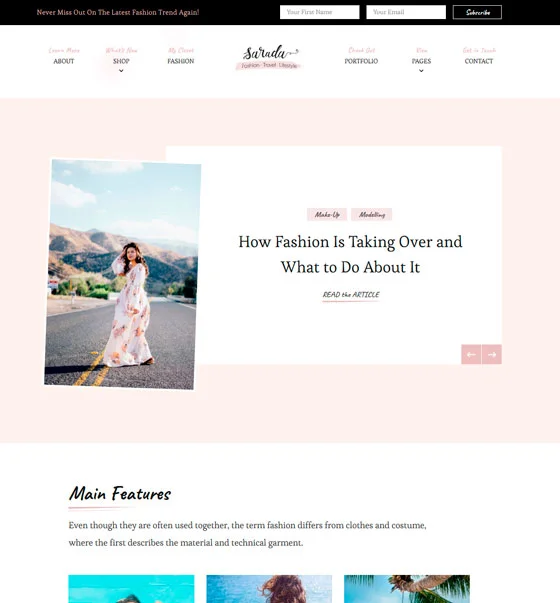Click the next slide arrow button

pos(492,354)
